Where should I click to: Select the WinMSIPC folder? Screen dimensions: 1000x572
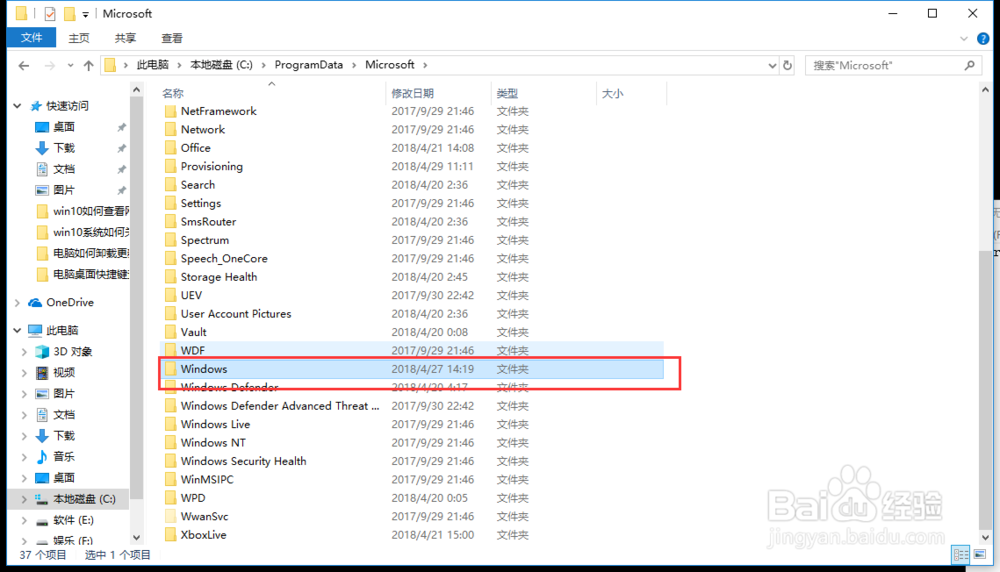click(x=207, y=480)
